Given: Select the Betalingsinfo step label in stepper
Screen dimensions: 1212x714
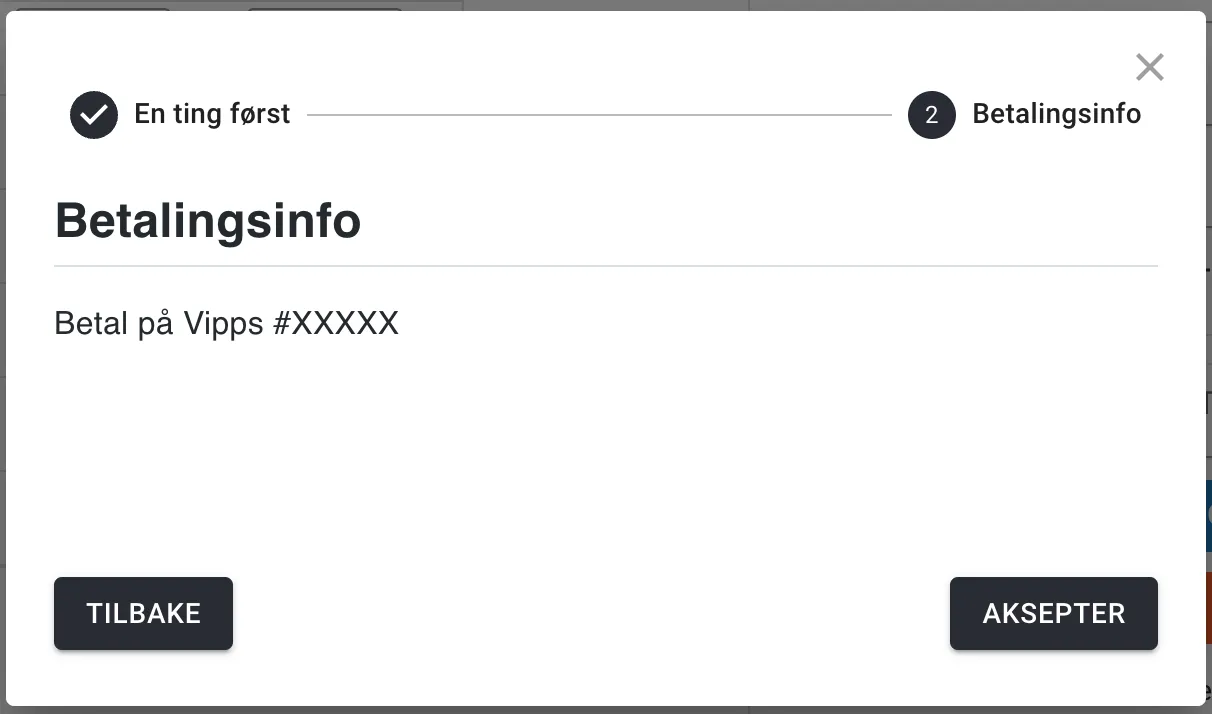Looking at the screenshot, I should click(1056, 114).
